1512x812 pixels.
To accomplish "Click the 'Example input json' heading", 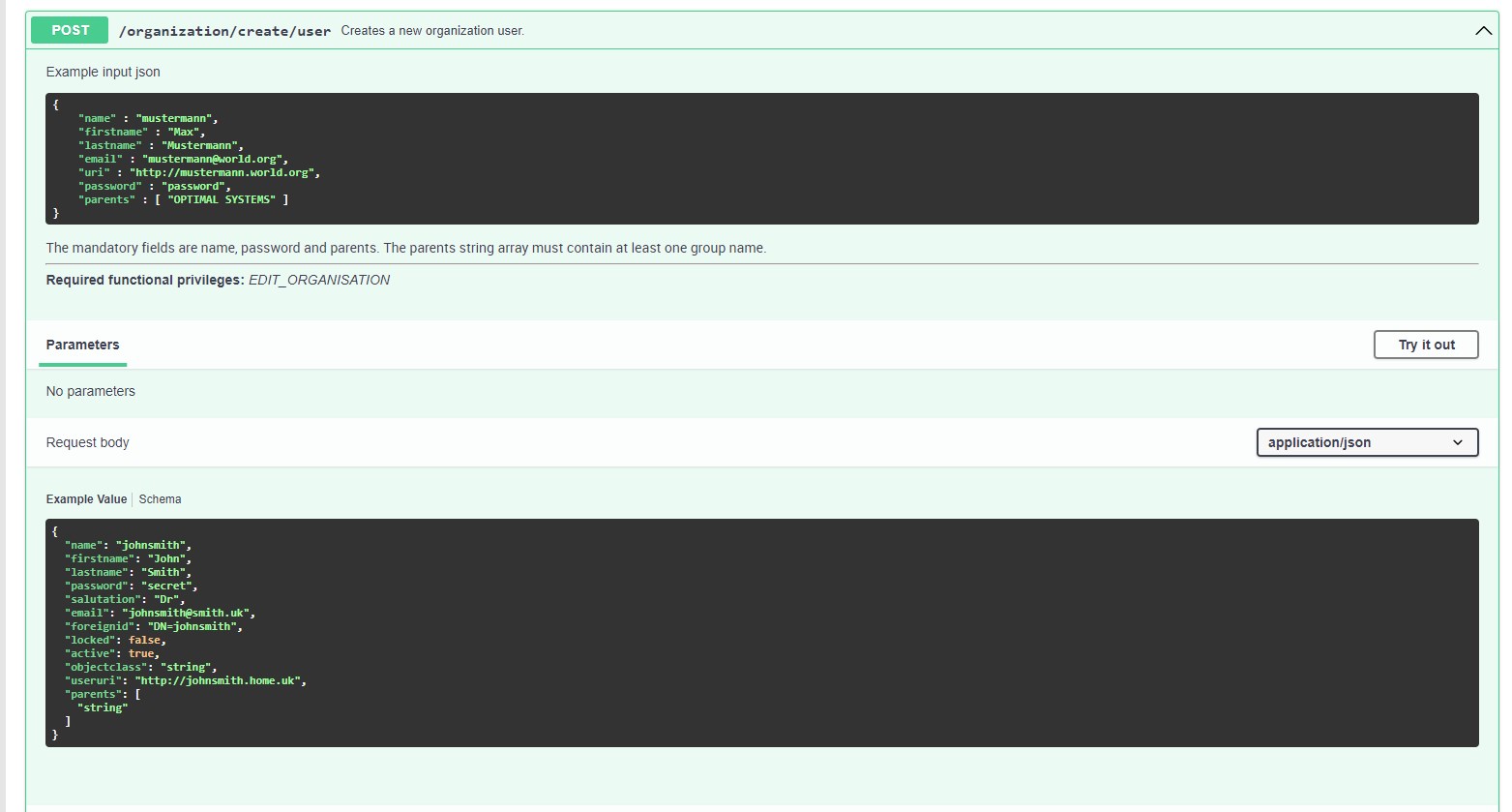I will tap(104, 72).
